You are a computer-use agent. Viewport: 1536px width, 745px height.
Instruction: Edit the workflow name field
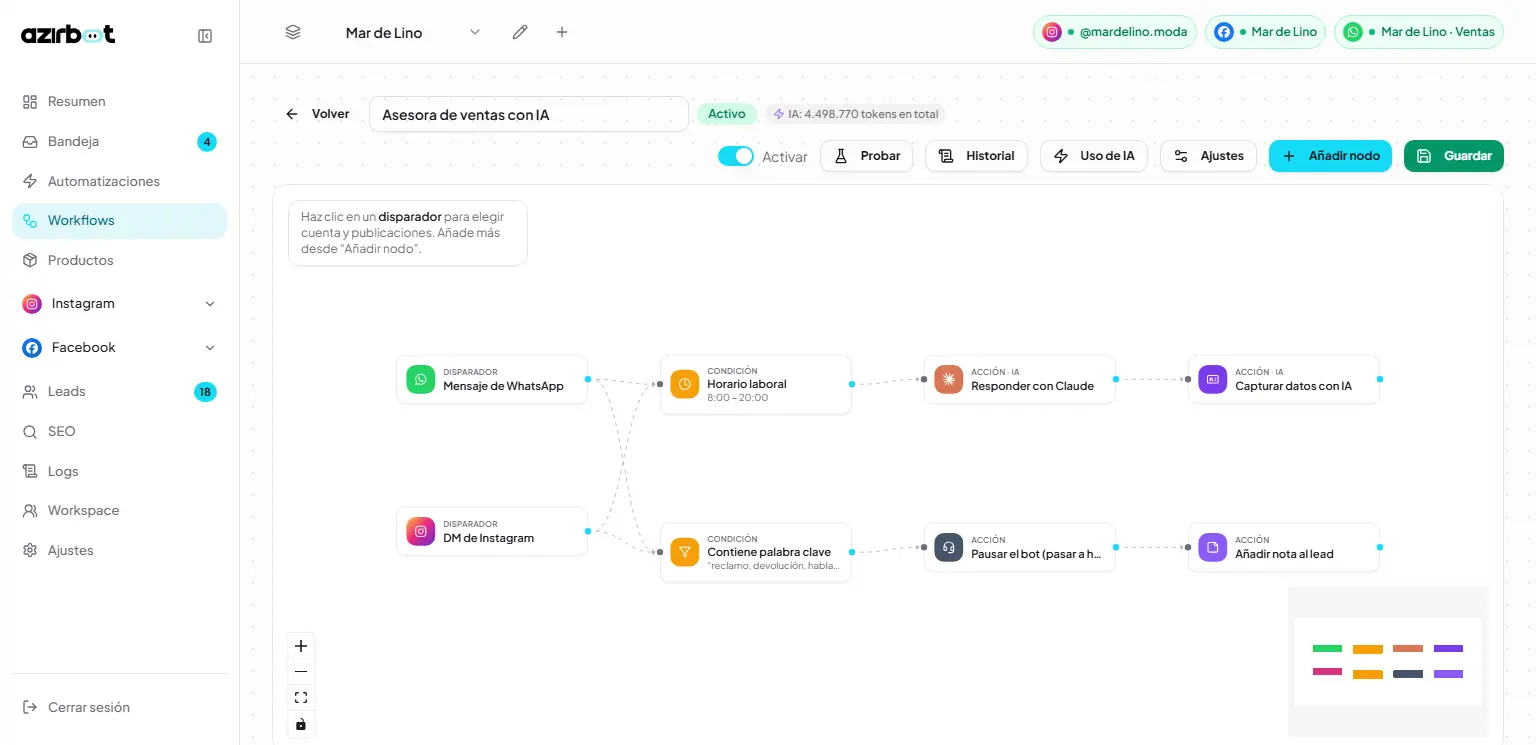click(x=529, y=114)
